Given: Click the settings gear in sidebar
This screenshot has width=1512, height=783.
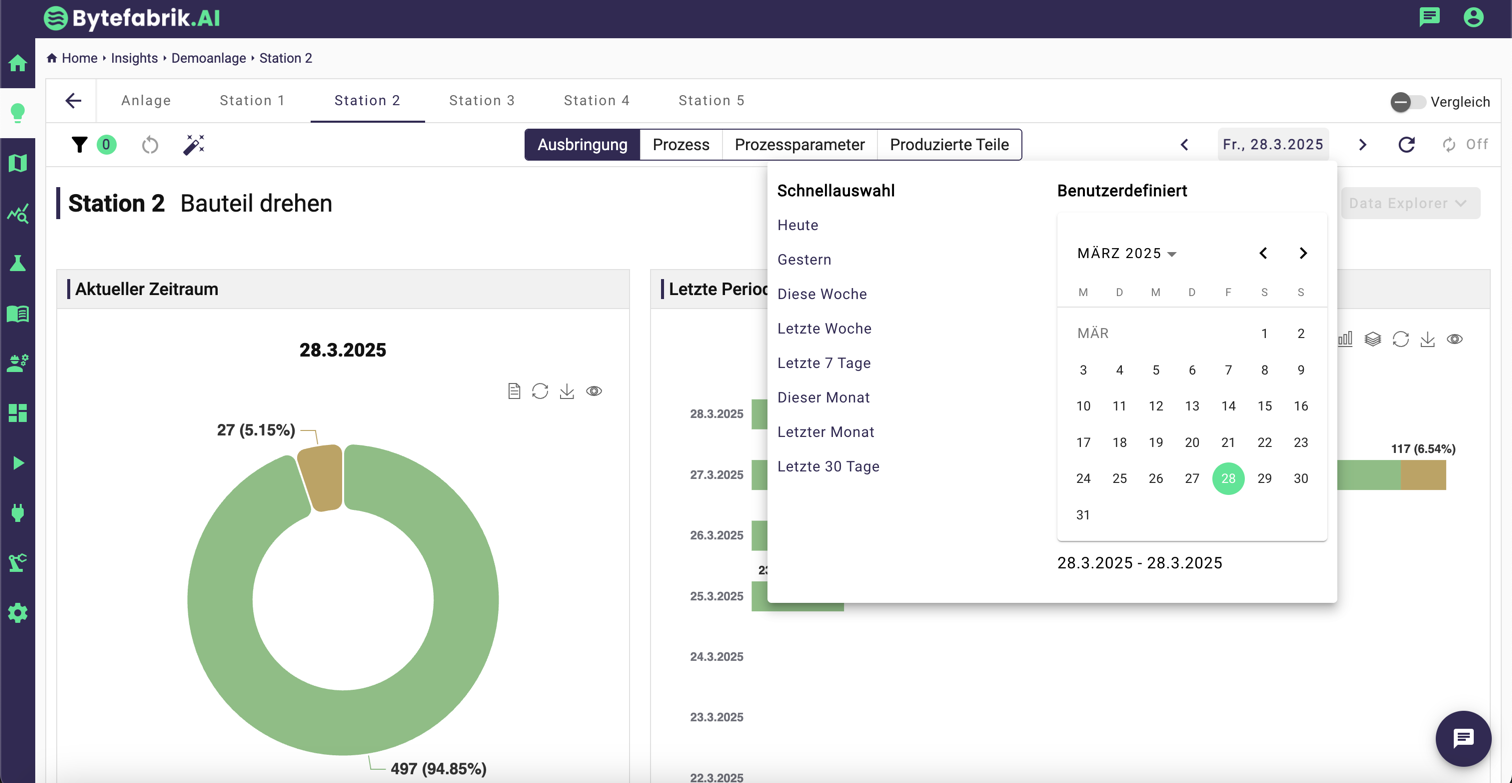Looking at the screenshot, I should [18, 613].
